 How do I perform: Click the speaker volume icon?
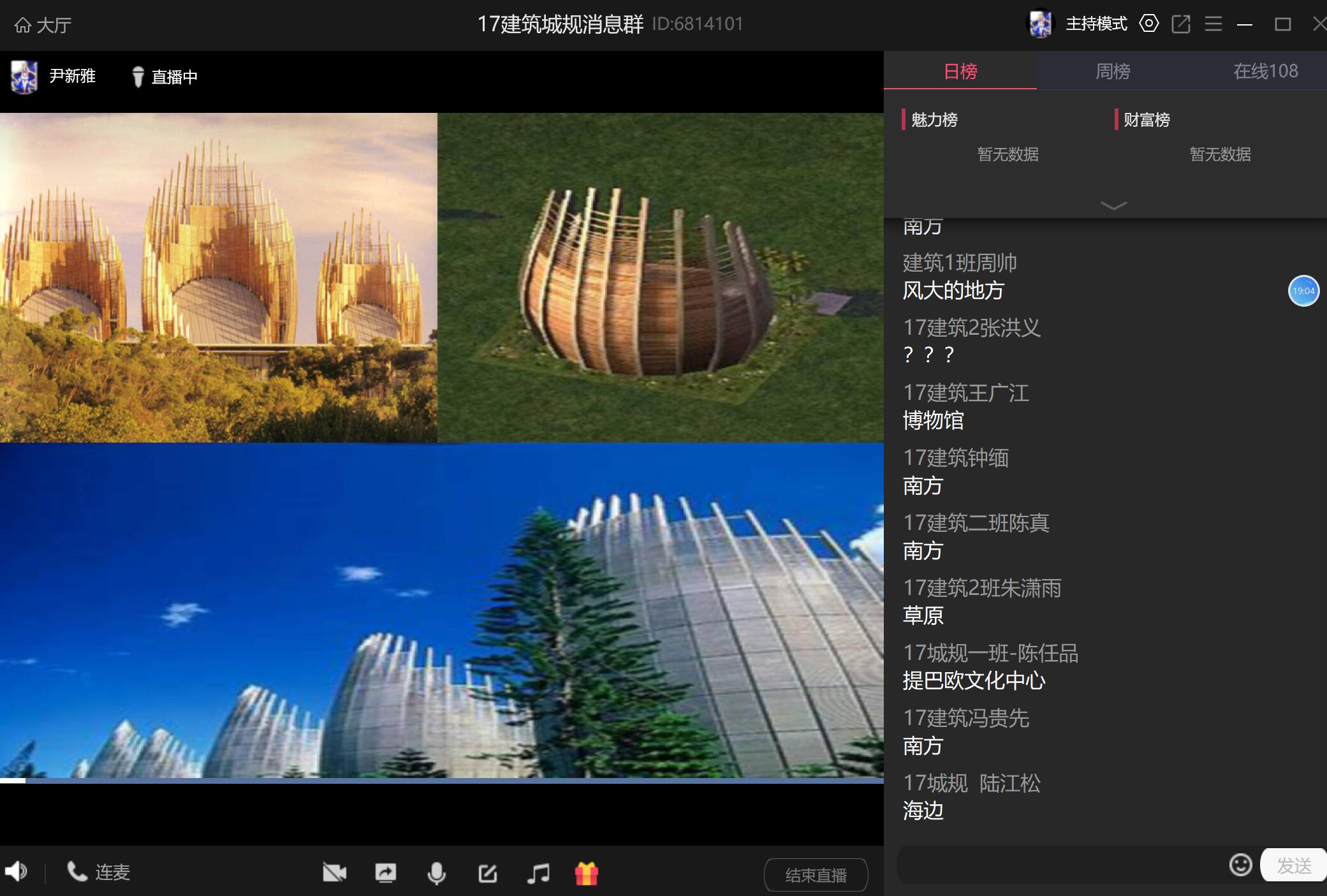click(x=16, y=871)
